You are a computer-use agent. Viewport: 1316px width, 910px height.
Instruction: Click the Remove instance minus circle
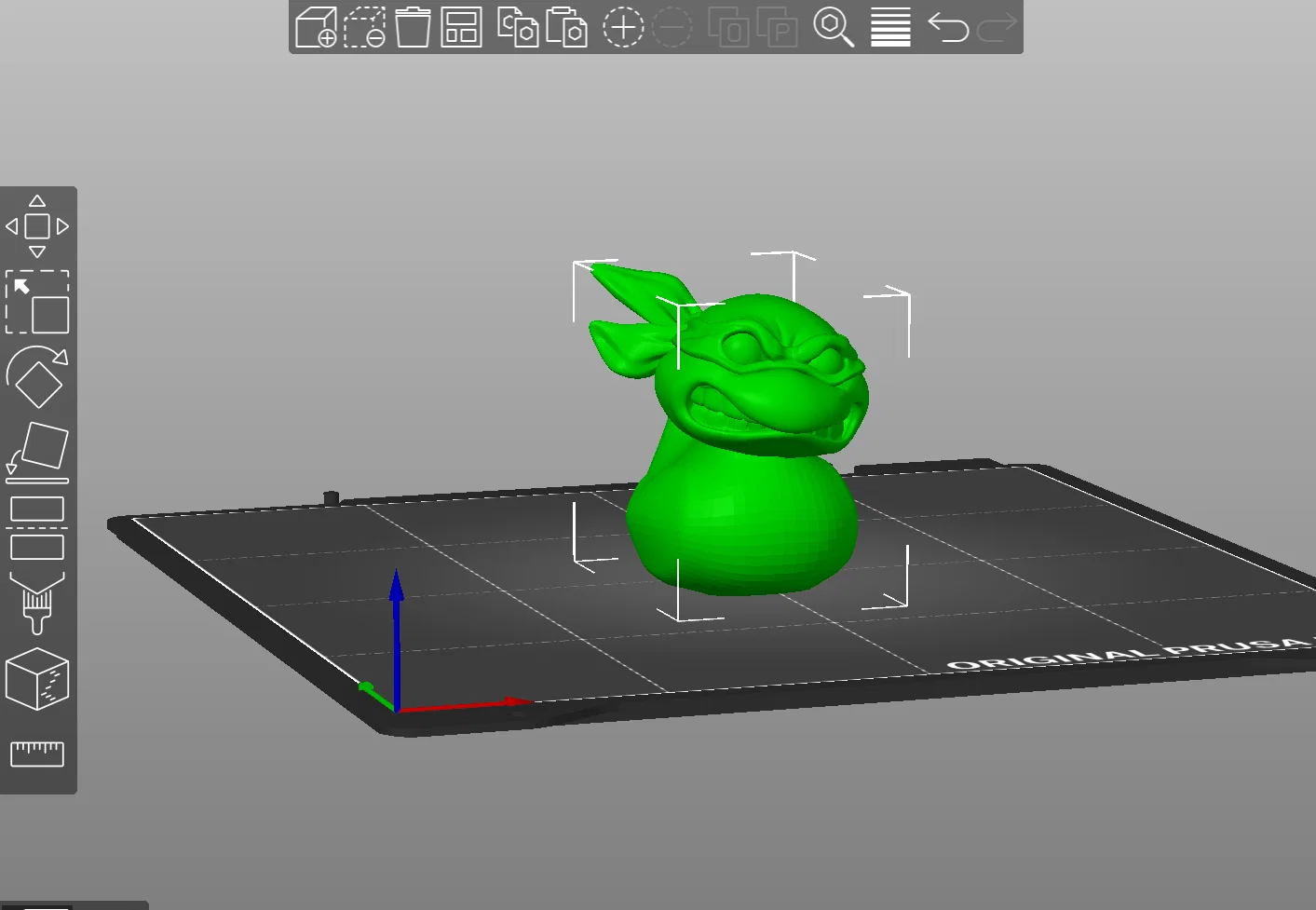(672, 27)
